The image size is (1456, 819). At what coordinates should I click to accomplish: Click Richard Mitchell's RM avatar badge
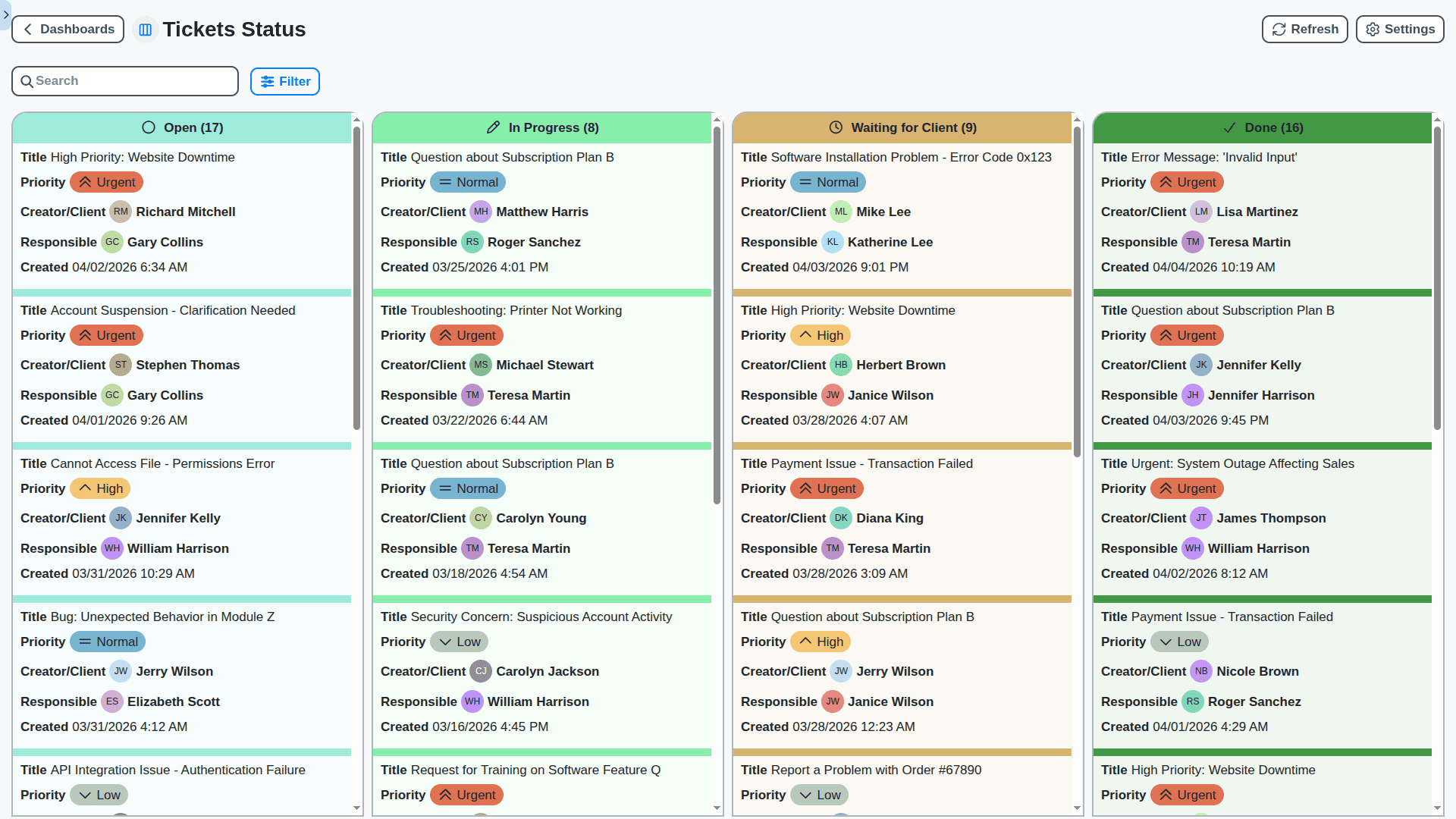[x=121, y=212]
